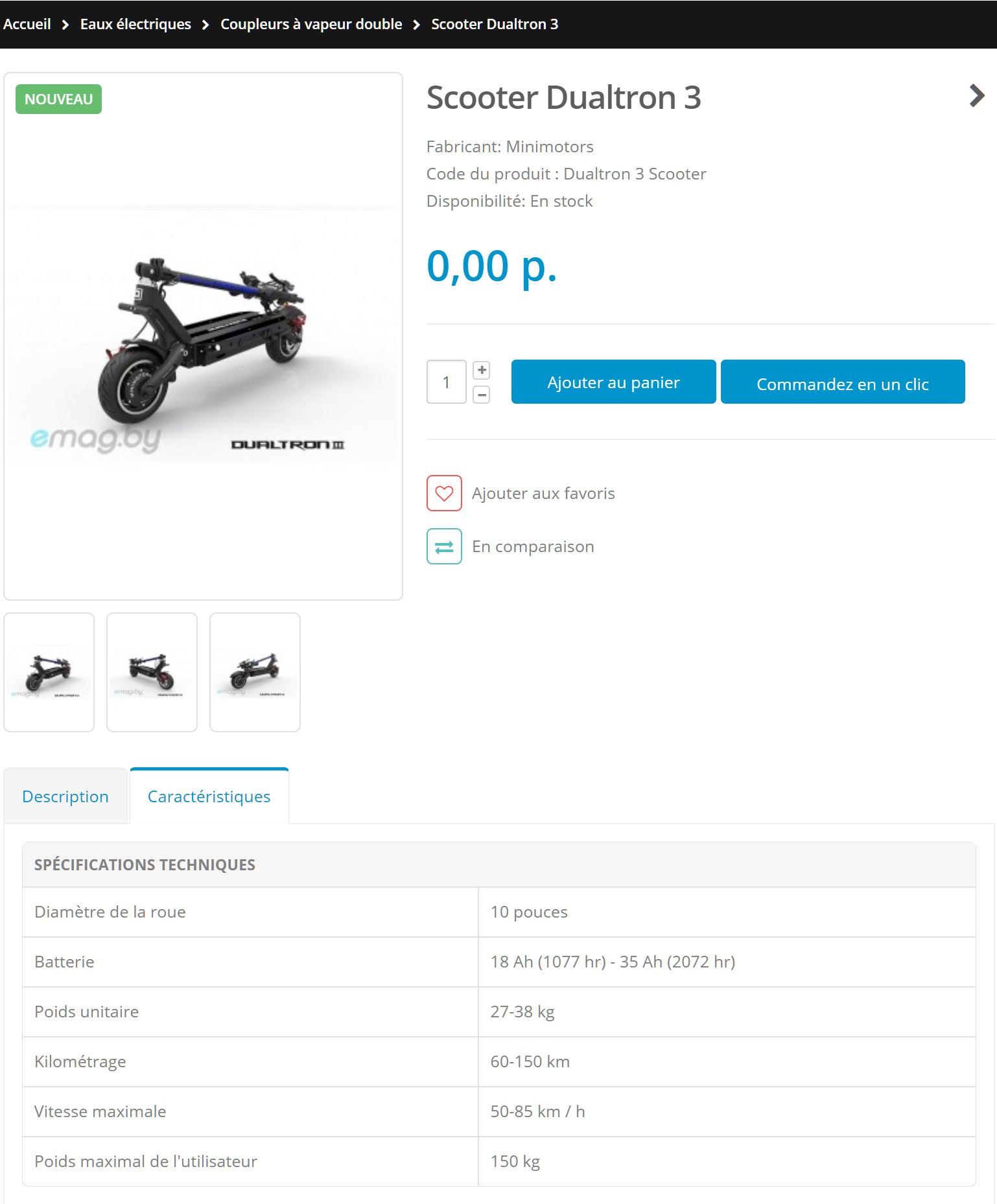This screenshot has height=1204, width=997.
Task: Select the second scooter thumbnail
Action: tap(152, 672)
